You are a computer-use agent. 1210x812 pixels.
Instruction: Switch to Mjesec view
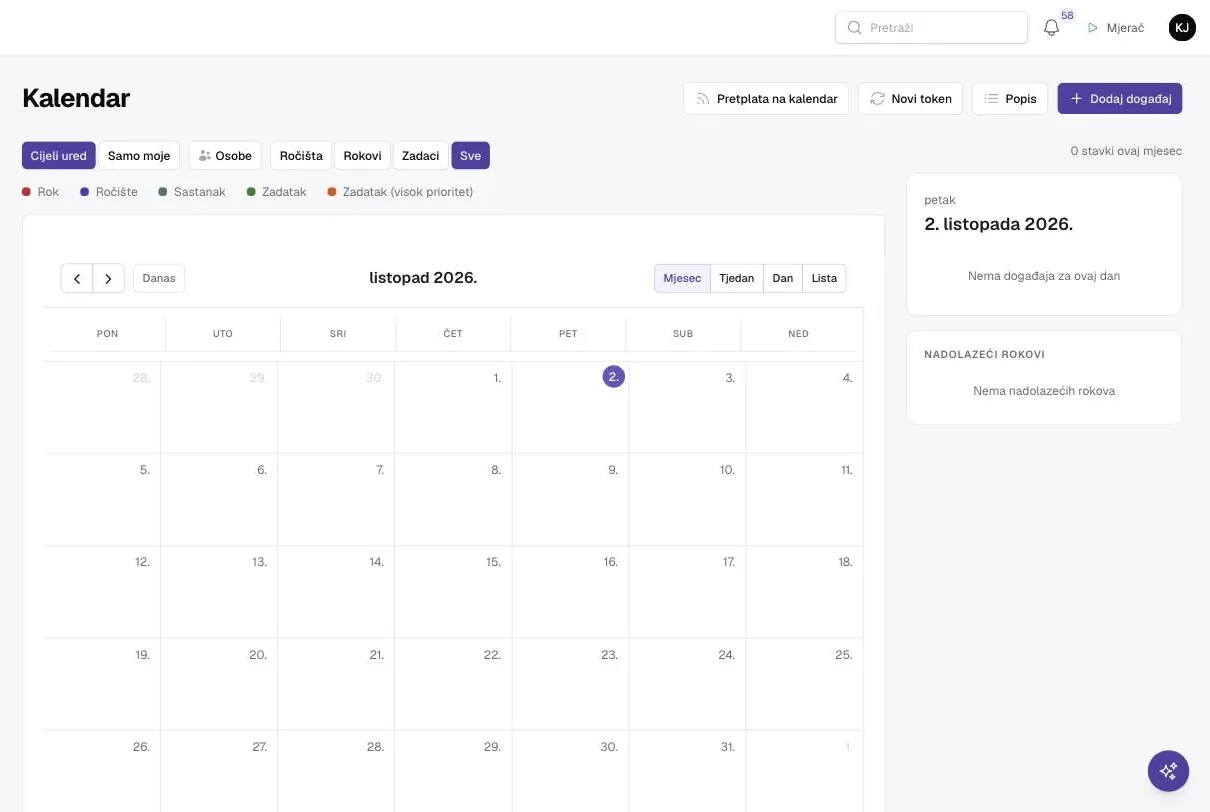682,278
